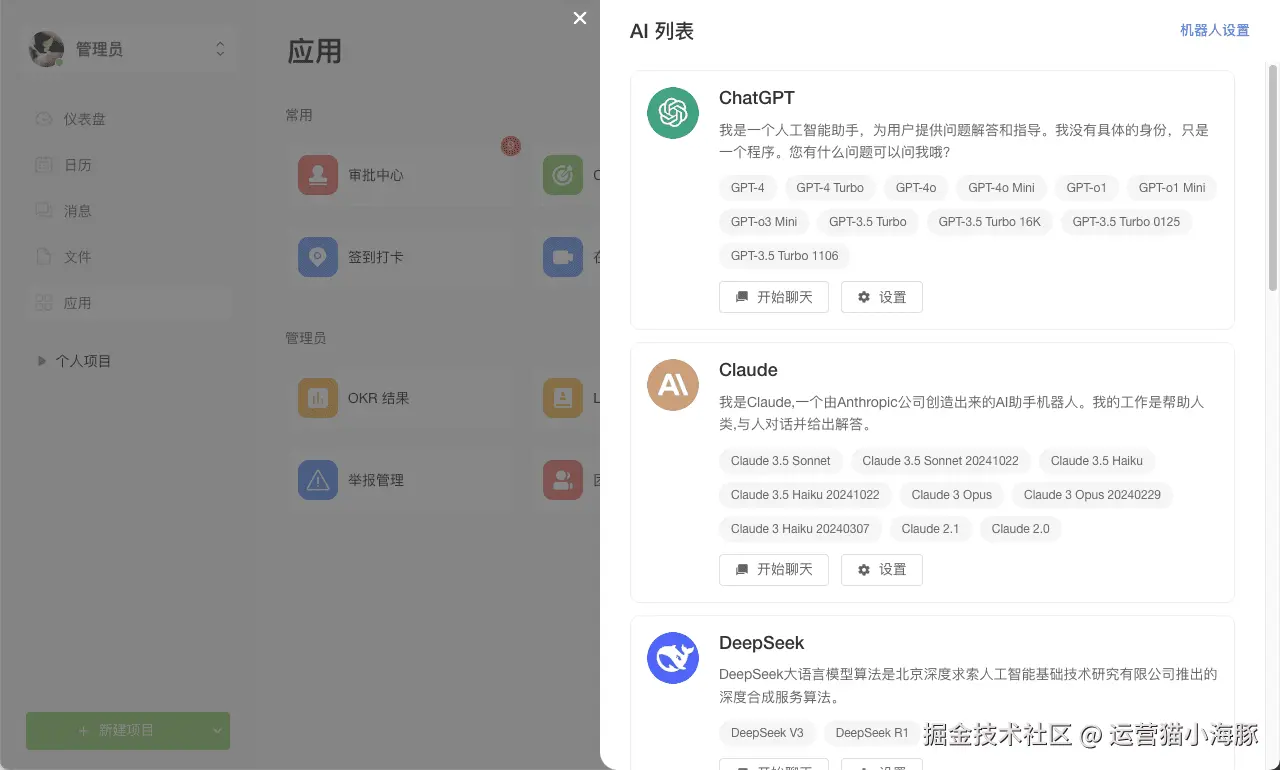Go to 应用 in the sidebar
The image size is (1280, 770).
coord(129,303)
